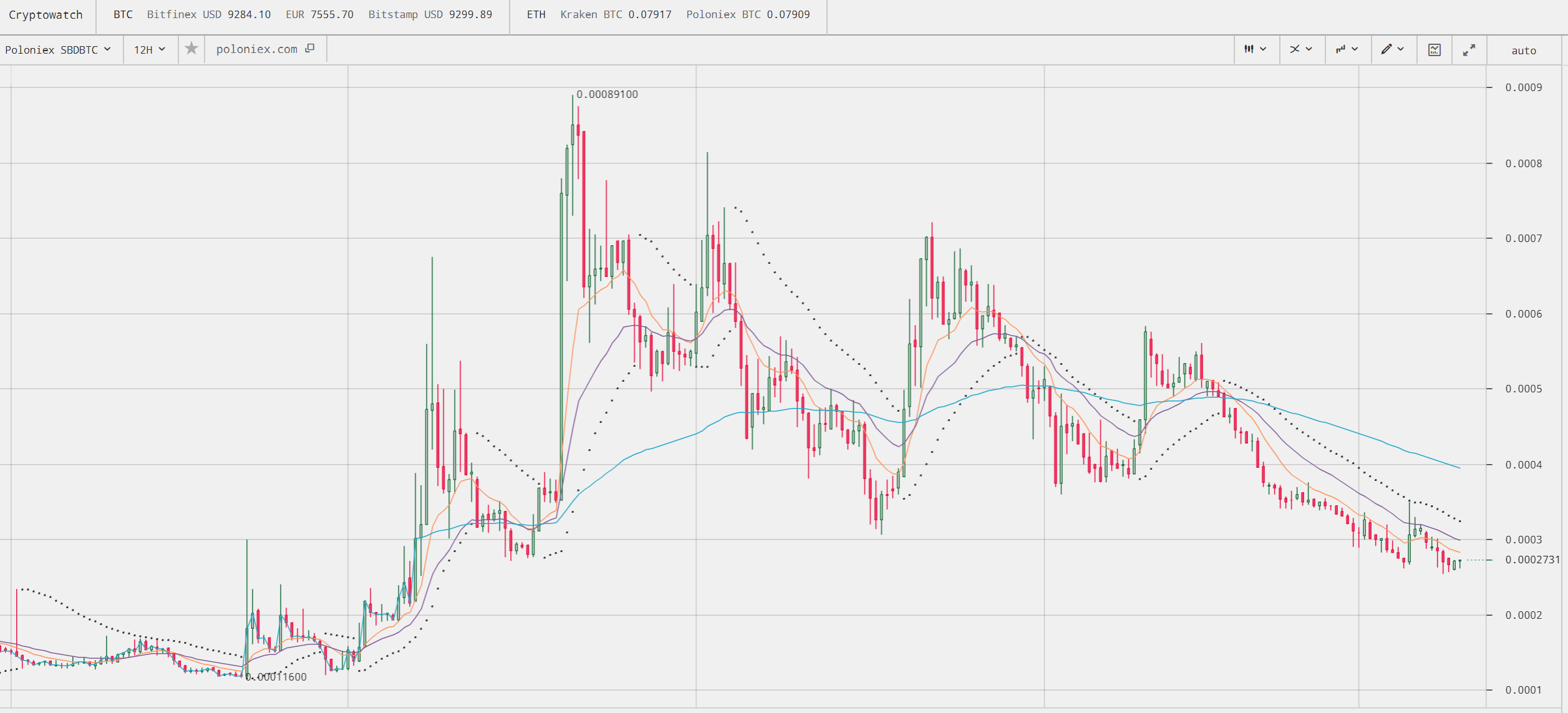Open the Kraken BTC 0.07917 market

[x=616, y=14]
